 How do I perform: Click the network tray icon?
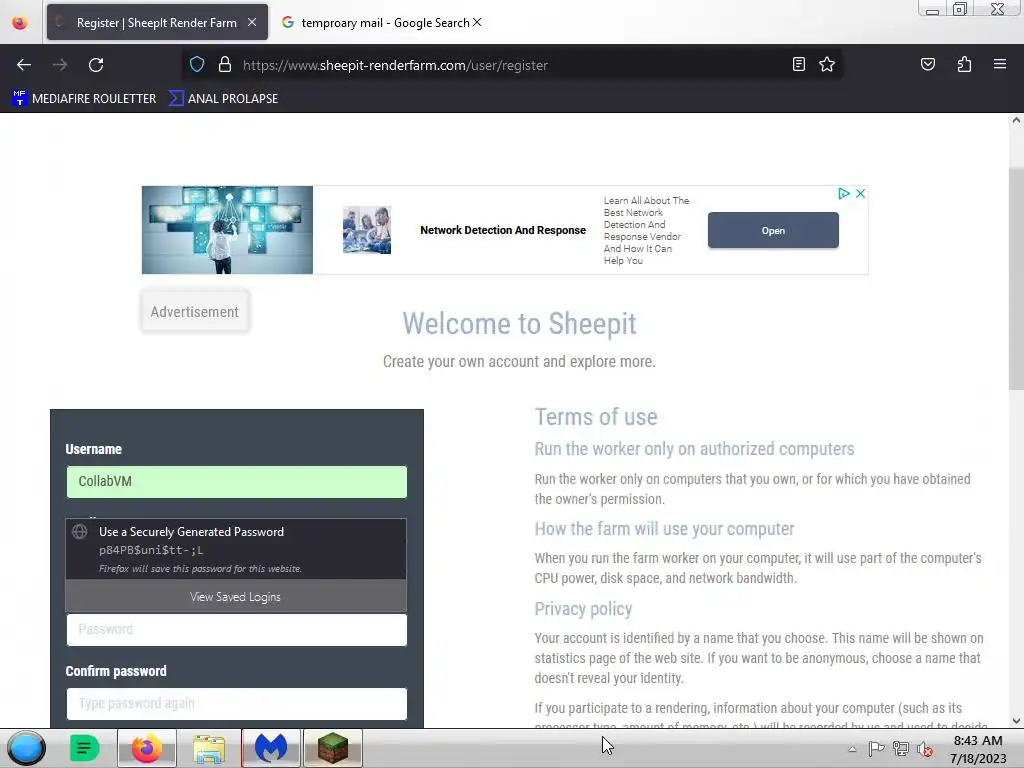coord(901,748)
